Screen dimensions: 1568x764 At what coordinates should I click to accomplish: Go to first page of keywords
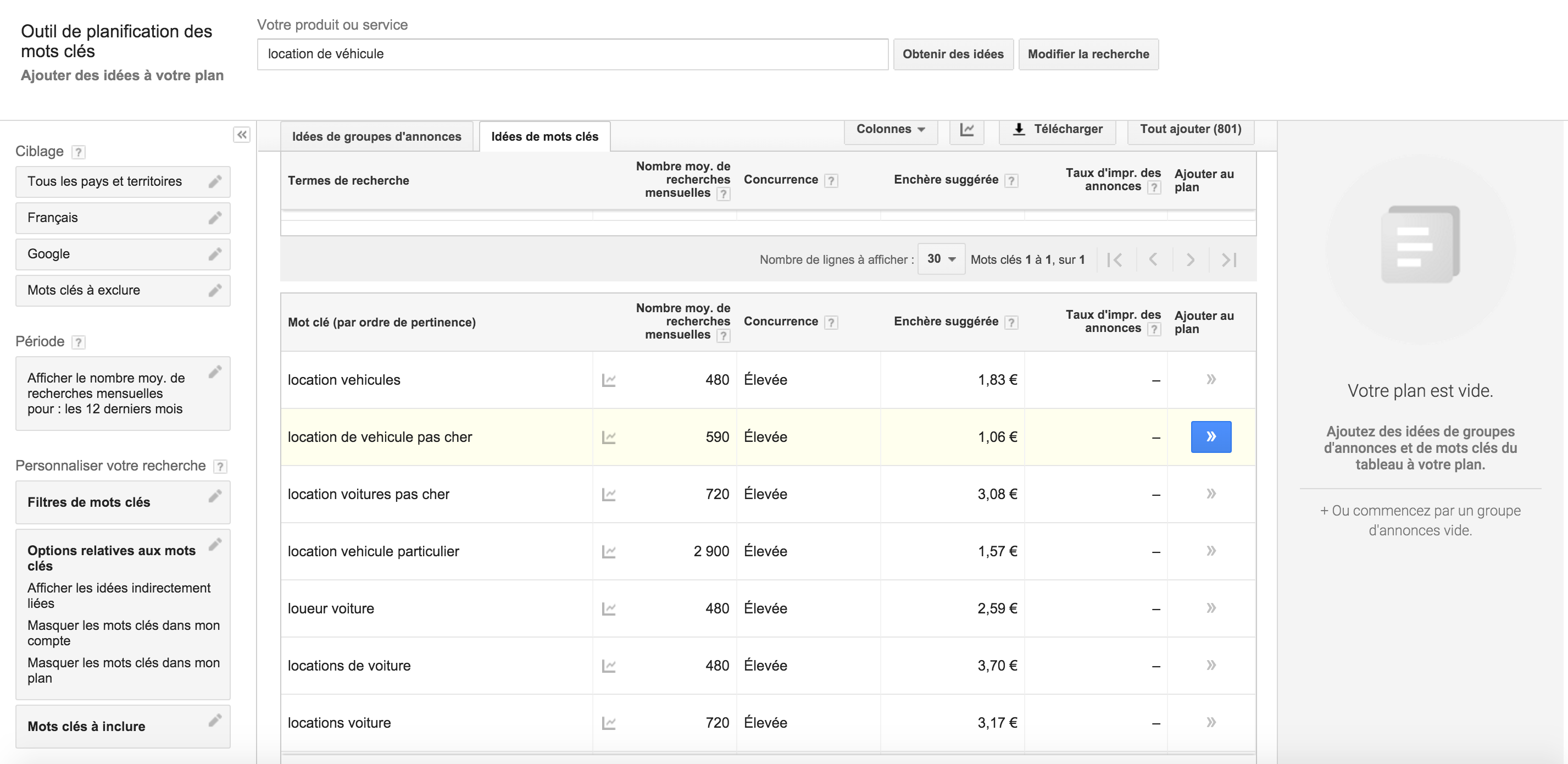point(1115,260)
